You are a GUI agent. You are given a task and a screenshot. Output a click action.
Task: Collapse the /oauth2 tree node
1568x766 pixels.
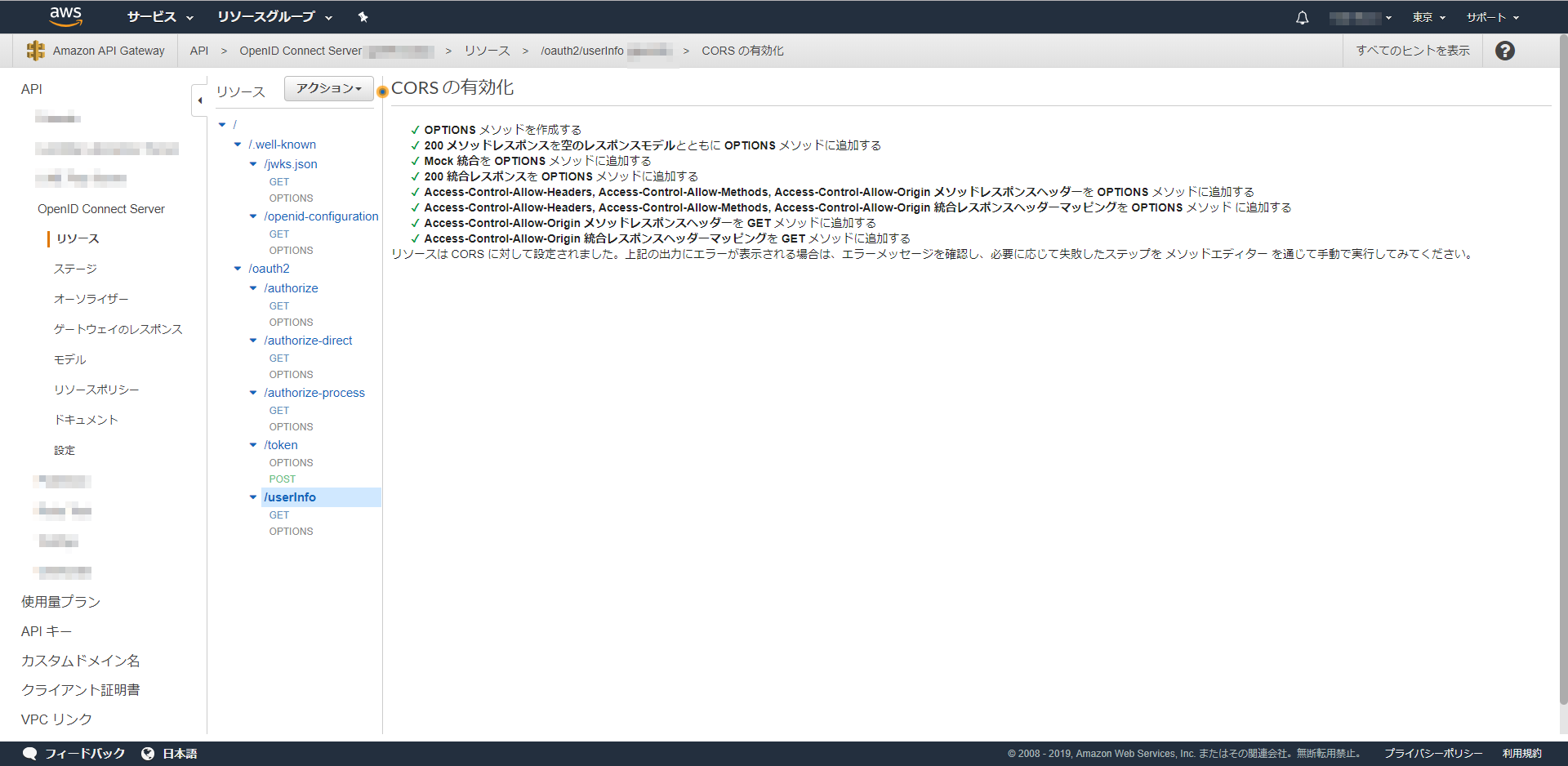click(x=238, y=269)
